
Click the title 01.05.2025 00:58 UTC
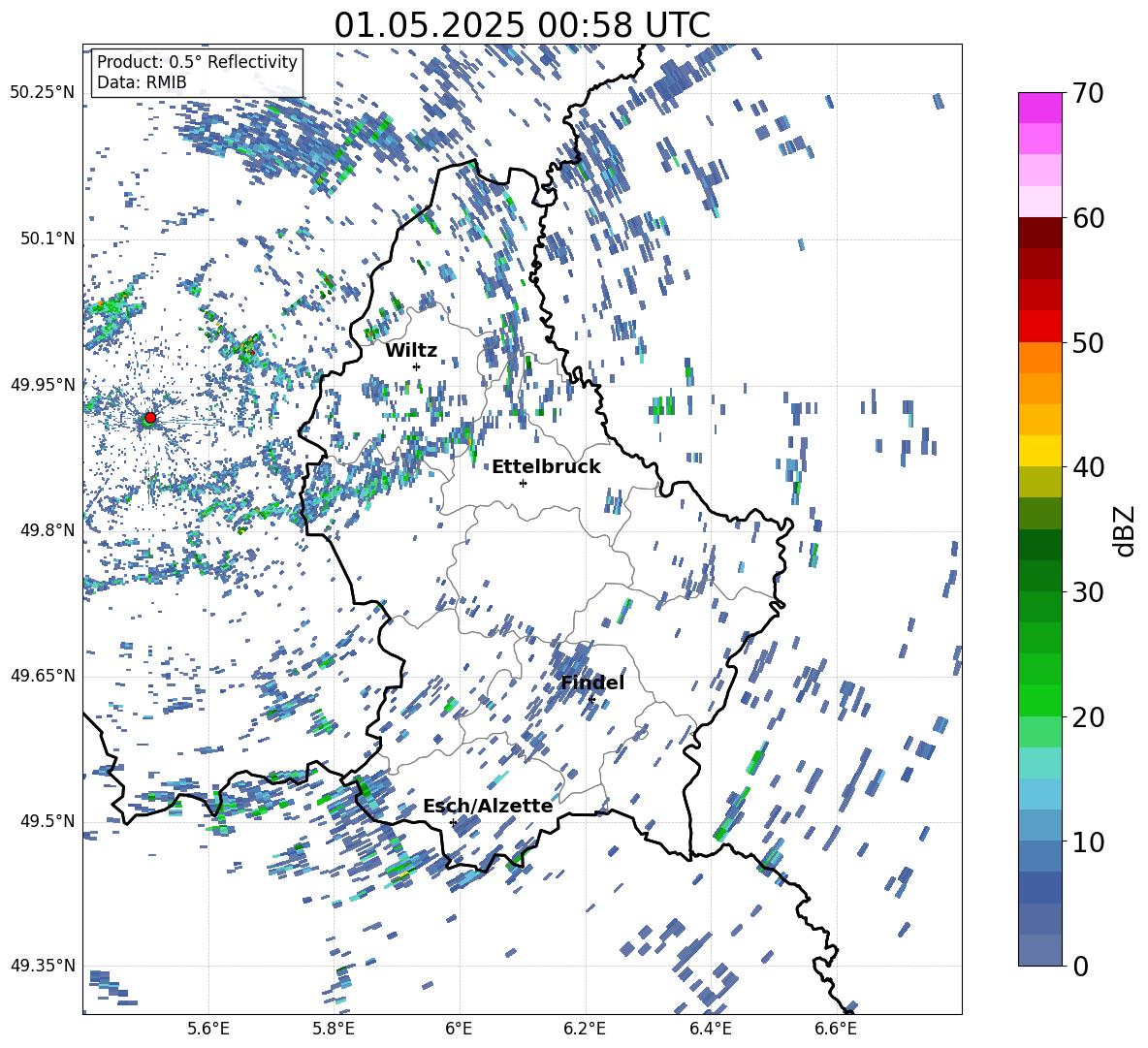click(x=522, y=25)
